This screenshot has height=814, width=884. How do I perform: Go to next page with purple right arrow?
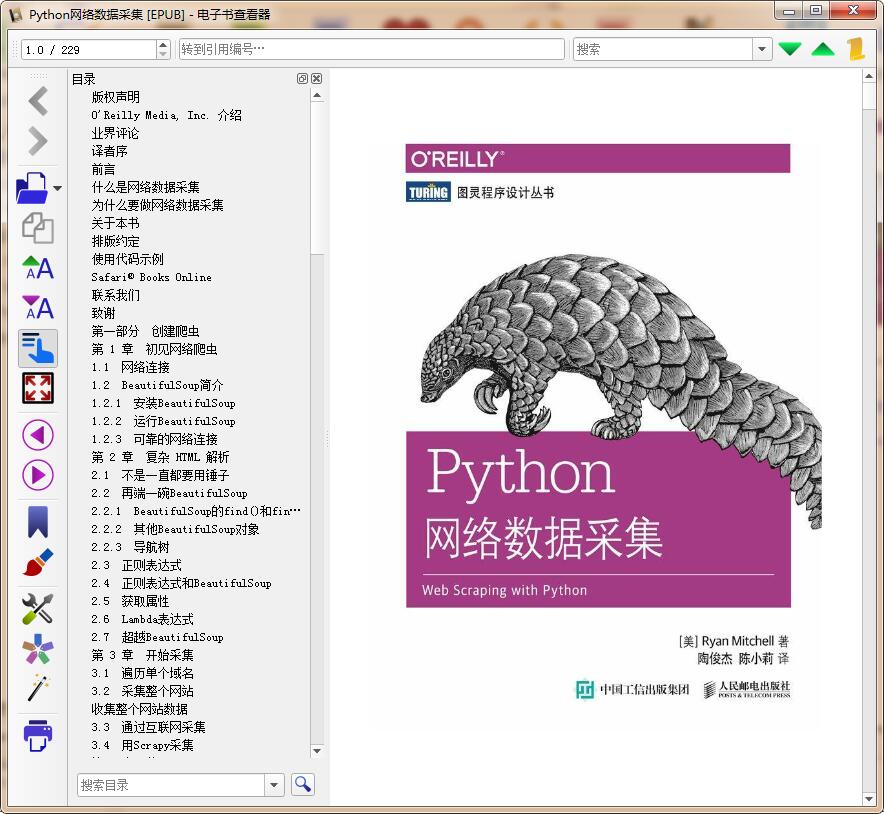[38, 475]
